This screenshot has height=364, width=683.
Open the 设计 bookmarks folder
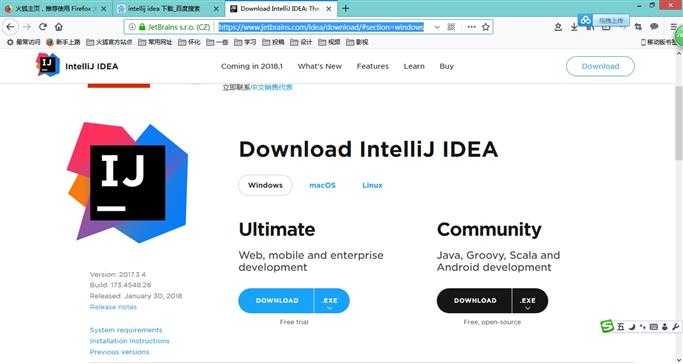coord(301,42)
